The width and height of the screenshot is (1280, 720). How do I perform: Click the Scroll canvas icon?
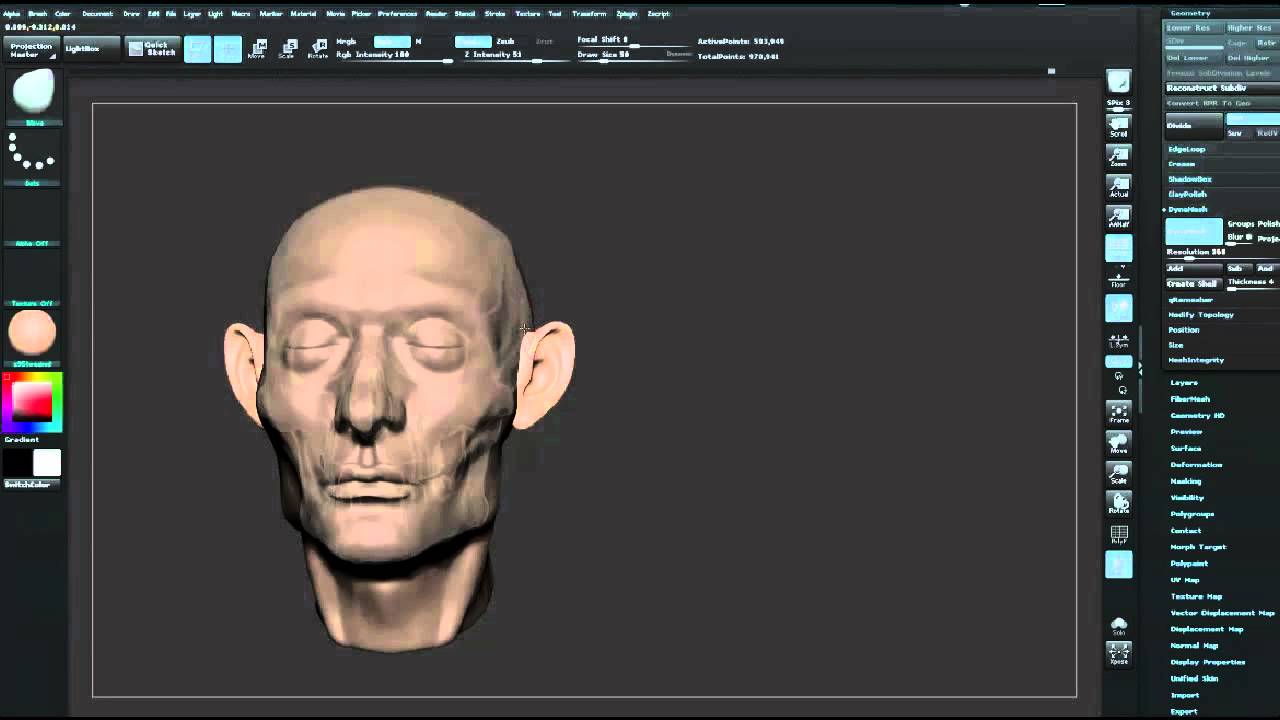coord(1119,126)
